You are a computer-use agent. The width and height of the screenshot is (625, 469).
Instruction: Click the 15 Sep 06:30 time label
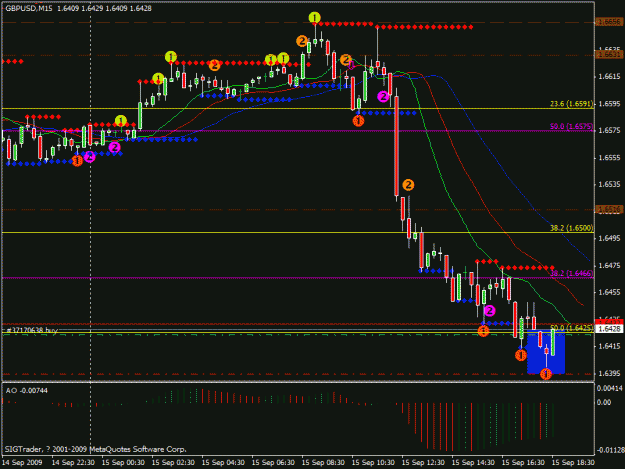click(x=273, y=463)
